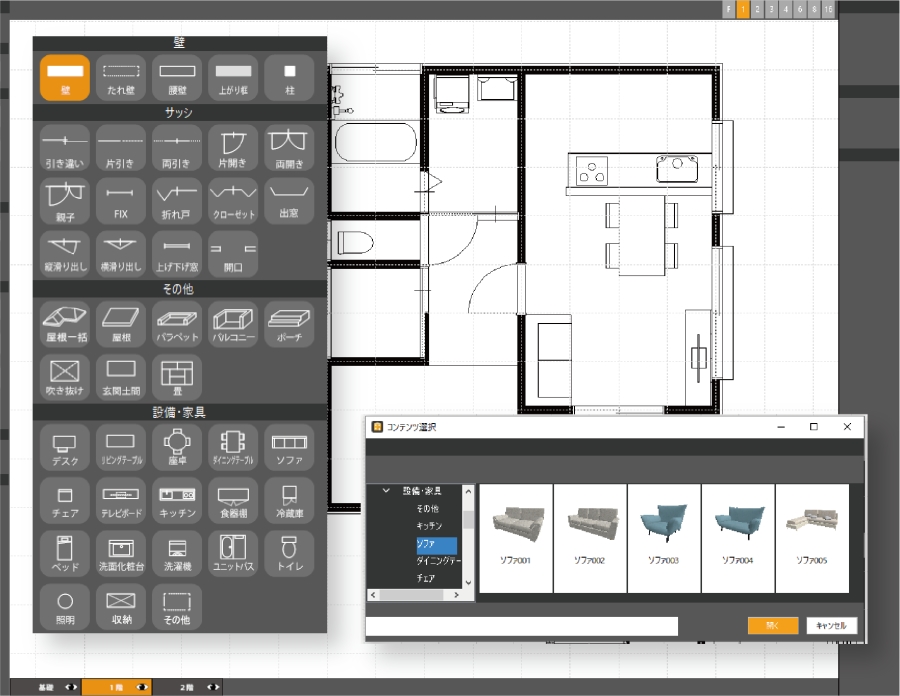
Task: Select the ソファ003 blue armchair thumbnail
Action: tap(664, 537)
